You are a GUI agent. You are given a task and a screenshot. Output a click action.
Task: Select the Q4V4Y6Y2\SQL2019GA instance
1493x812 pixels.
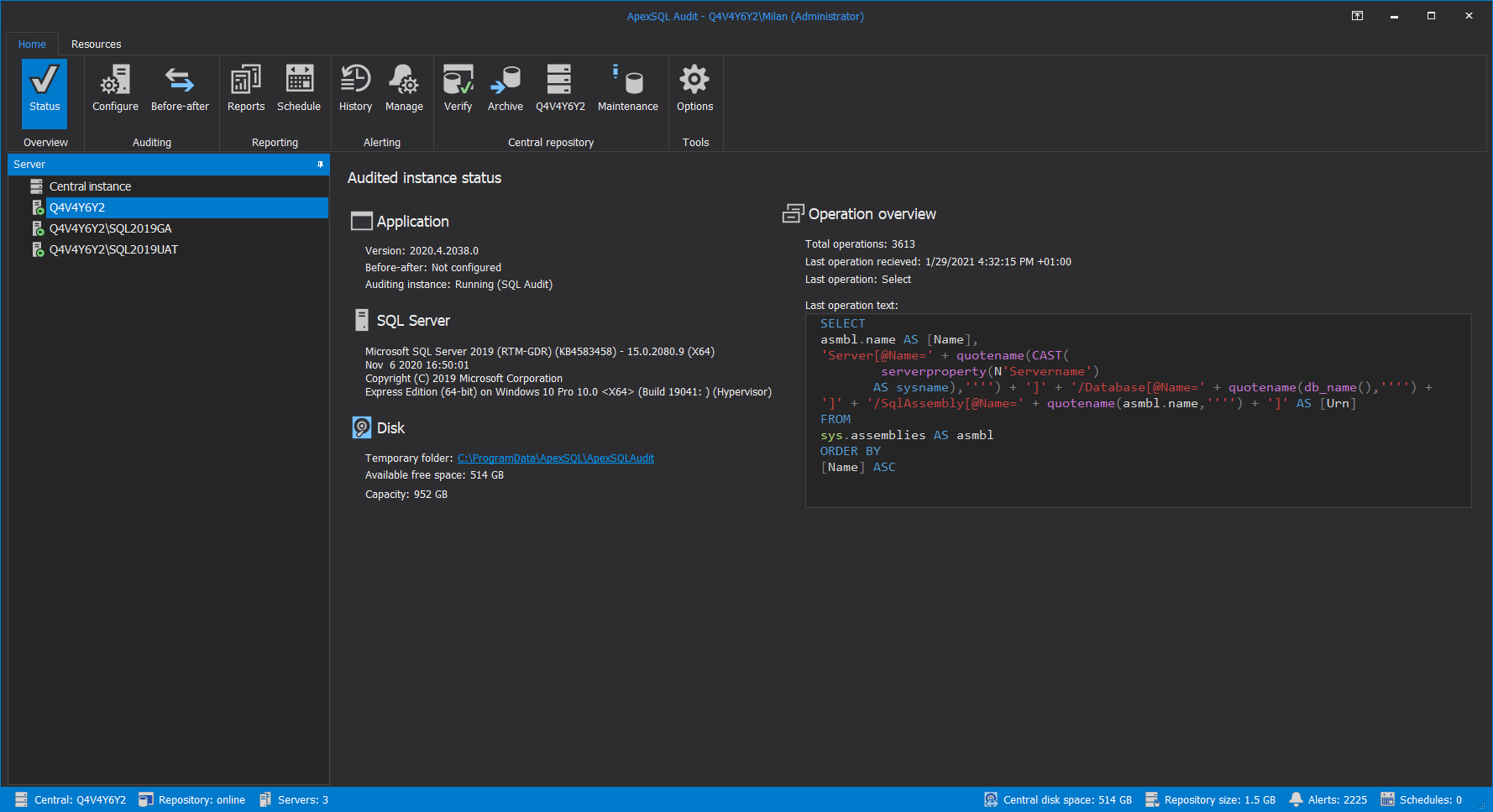[110, 228]
